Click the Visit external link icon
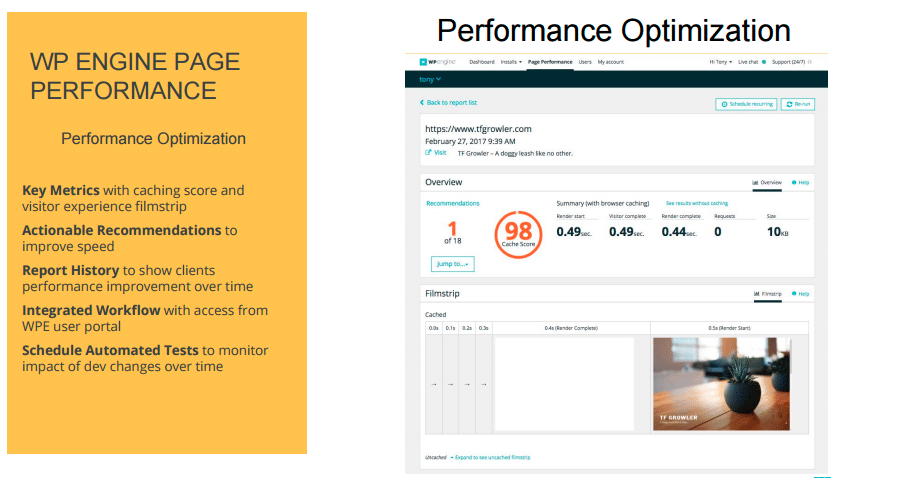The image size is (898, 478). pos(429,153)
